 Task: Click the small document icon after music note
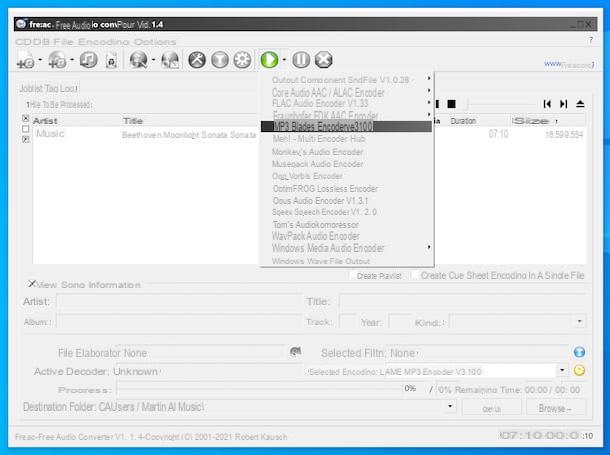[x=111, y=60]
